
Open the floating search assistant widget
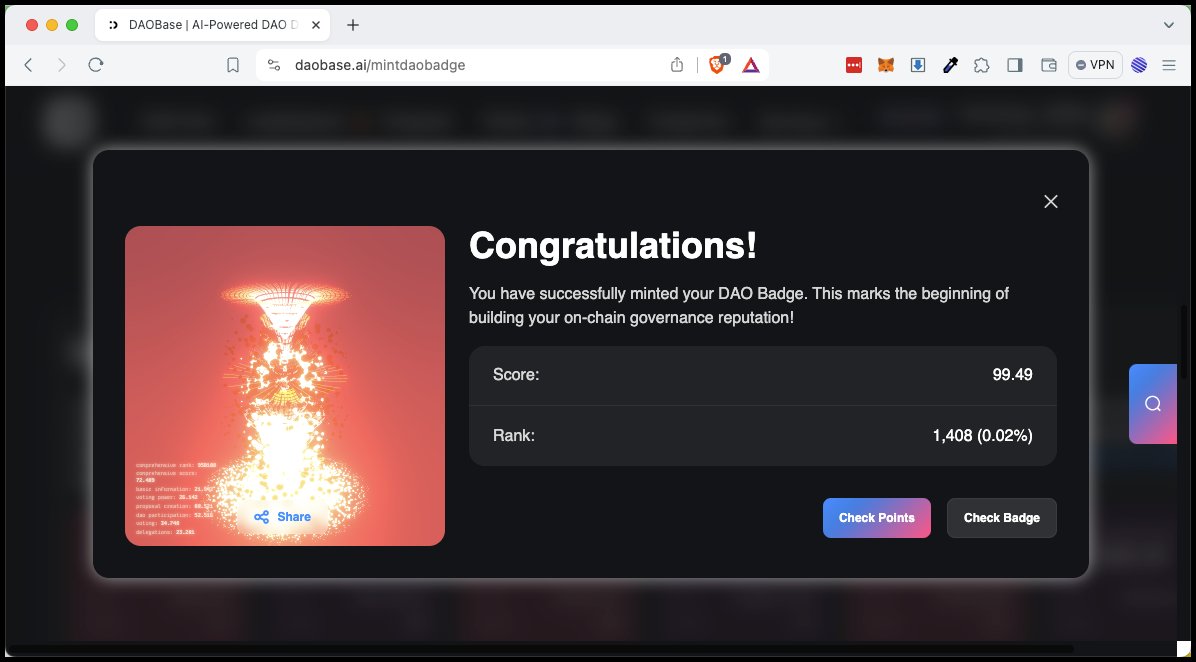coord(1154,403)
